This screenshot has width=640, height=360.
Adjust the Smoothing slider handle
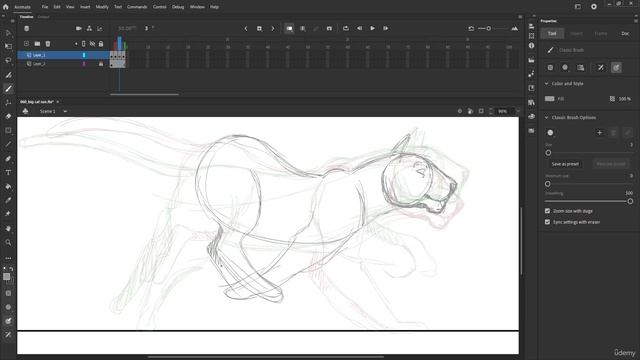630,201
